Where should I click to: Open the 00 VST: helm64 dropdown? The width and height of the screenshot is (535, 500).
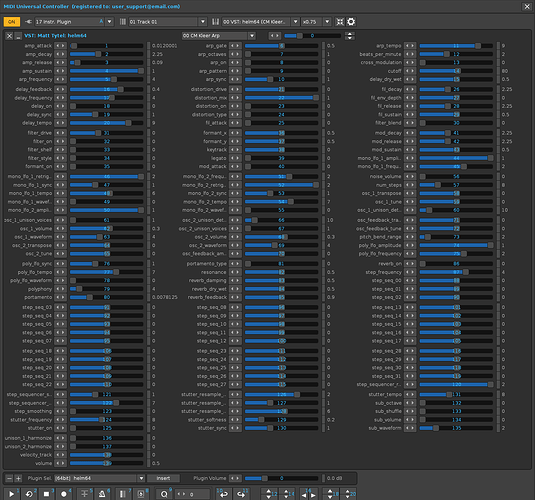(295, 22)
